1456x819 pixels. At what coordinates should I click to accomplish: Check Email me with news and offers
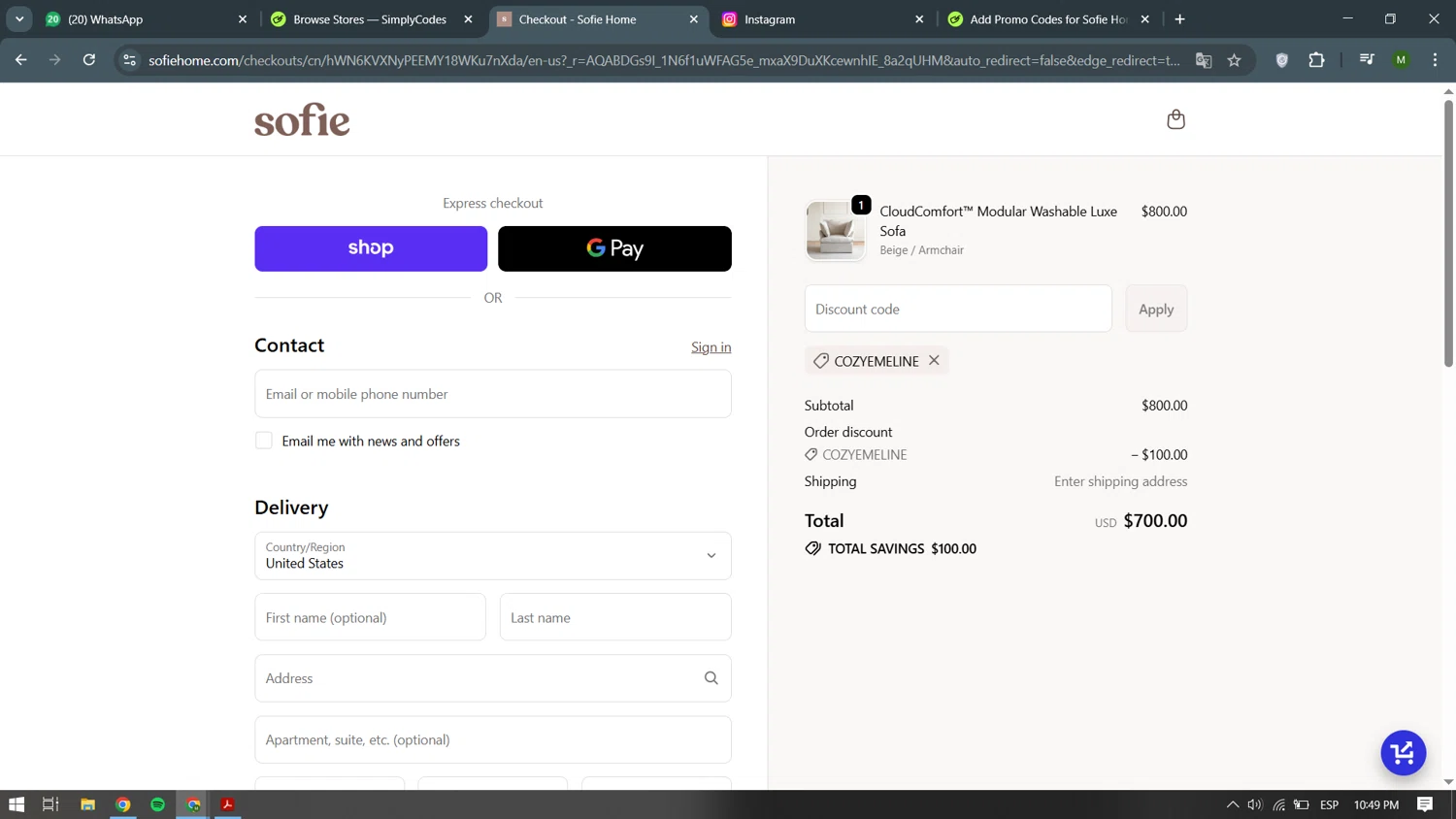[264, 441]
